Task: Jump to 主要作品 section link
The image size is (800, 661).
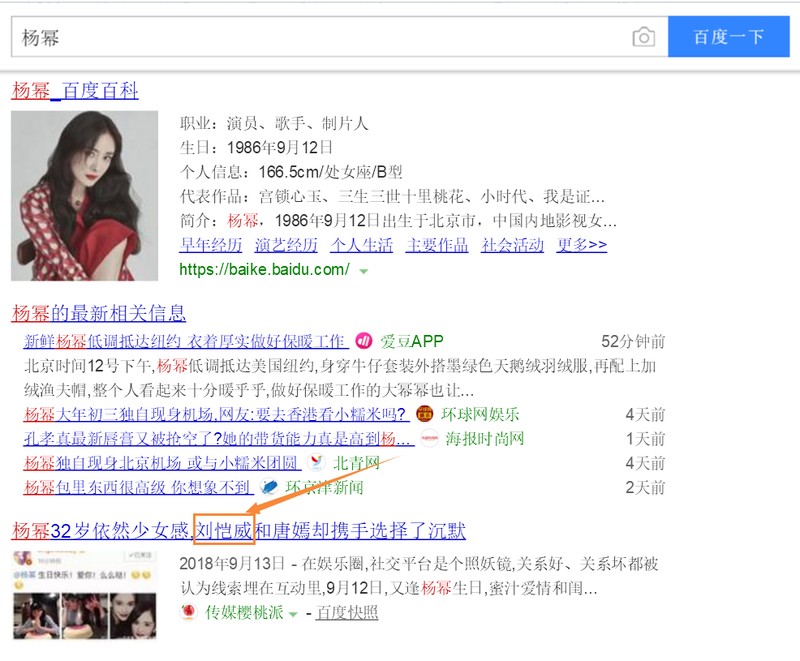Action: point(437,245)
